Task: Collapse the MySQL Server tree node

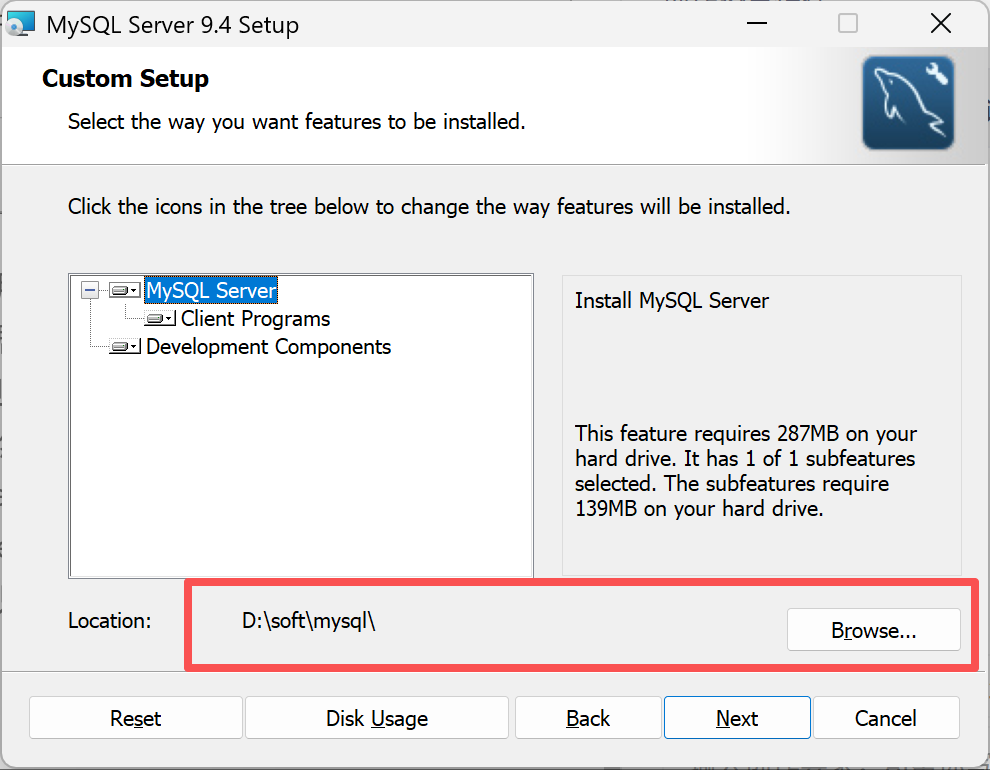Action: 90,290
